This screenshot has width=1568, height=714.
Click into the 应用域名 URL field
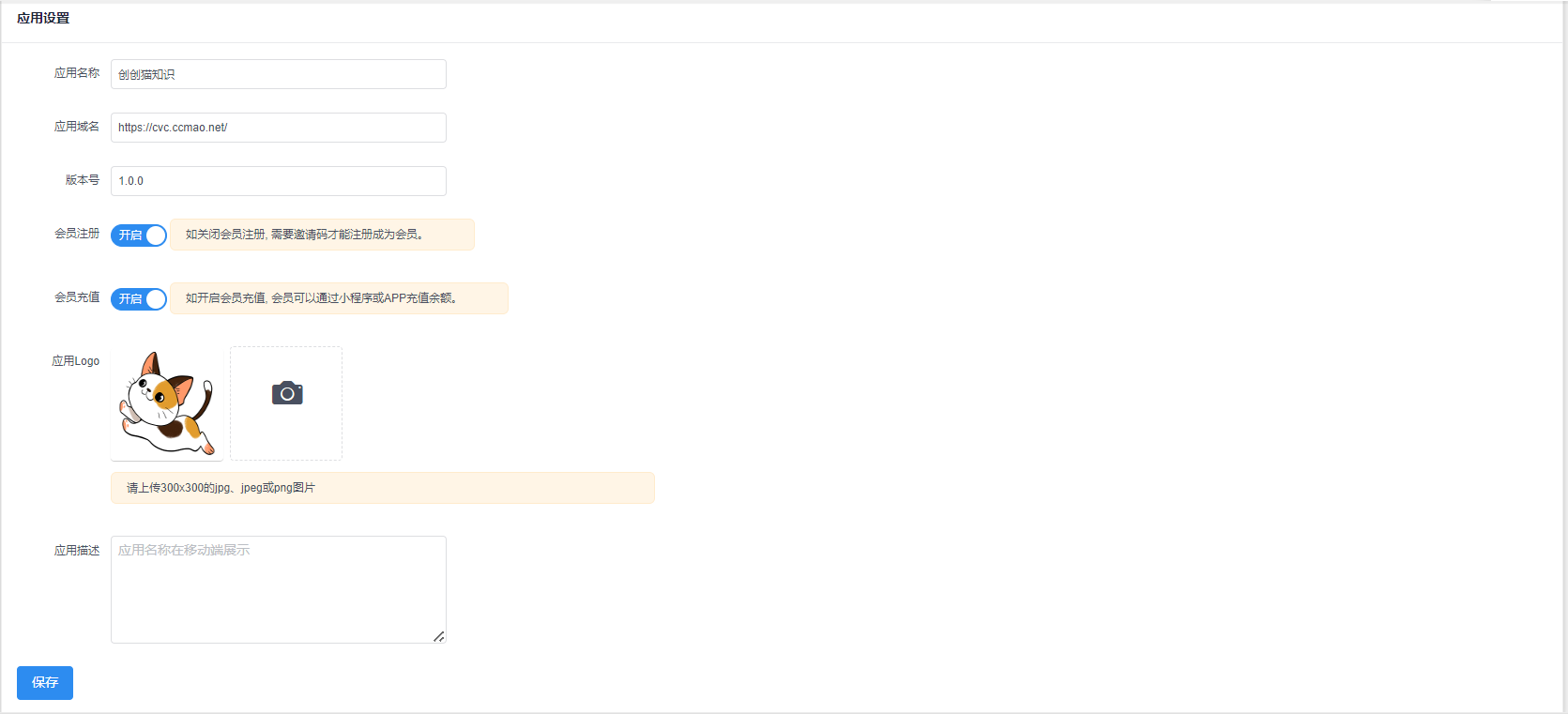click(279, 128)
